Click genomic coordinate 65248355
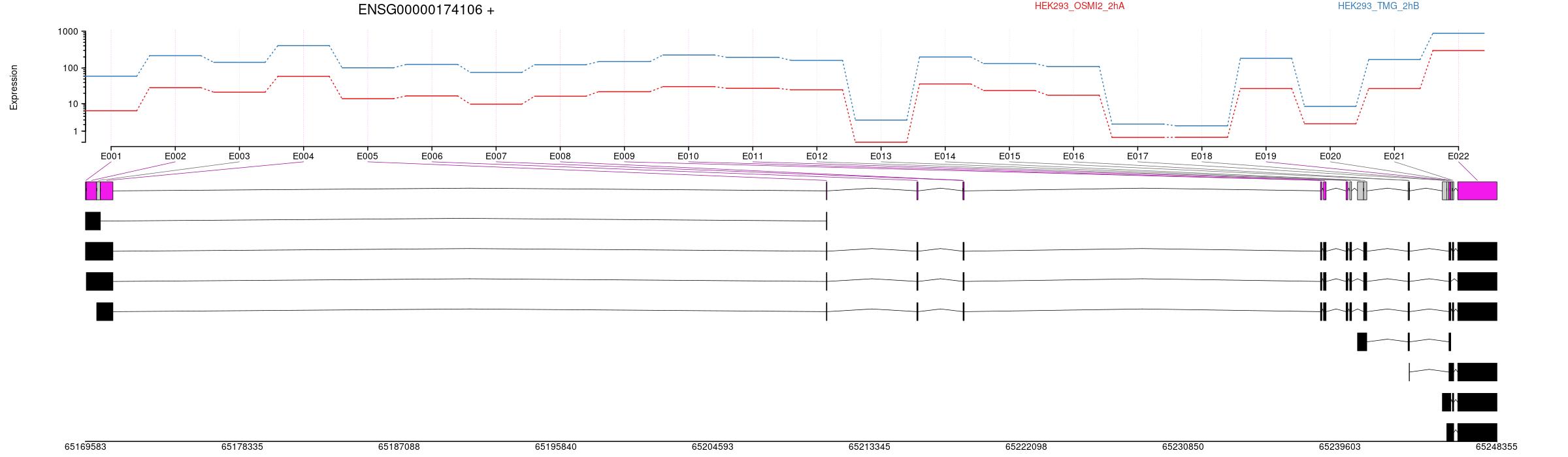Image resolution: width=1568 pixels, height=457 pixels. point(1497,447)
